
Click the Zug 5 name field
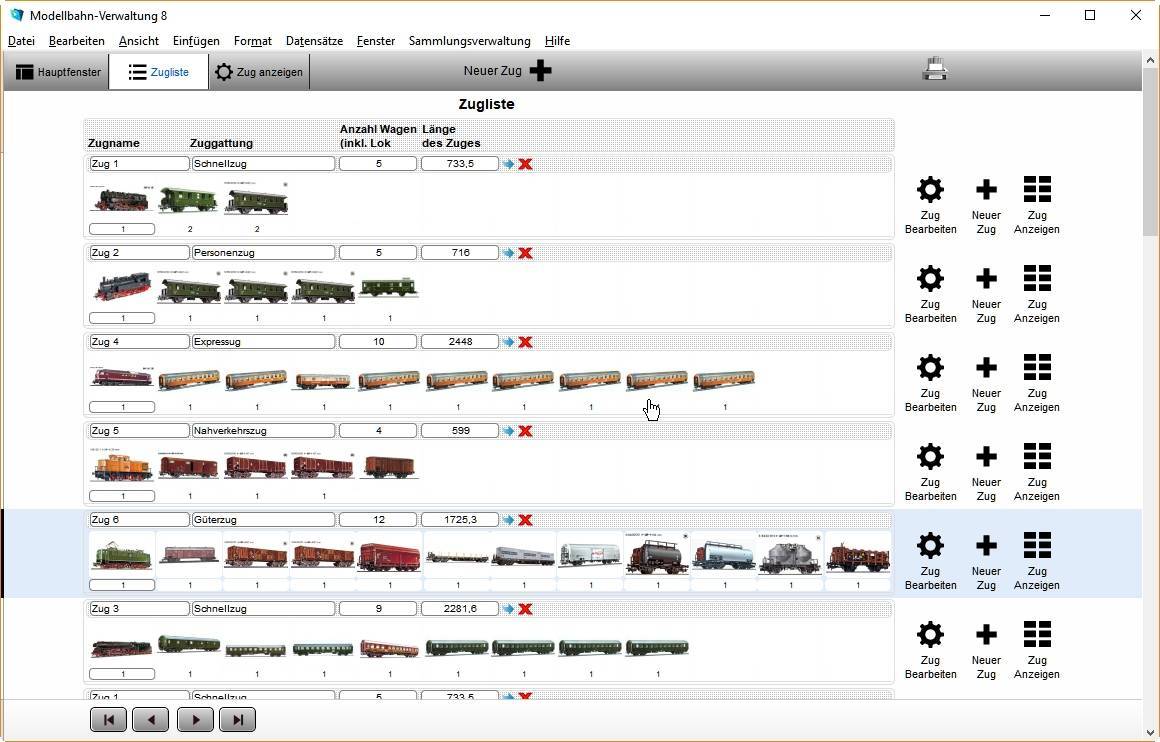(138, 431)
